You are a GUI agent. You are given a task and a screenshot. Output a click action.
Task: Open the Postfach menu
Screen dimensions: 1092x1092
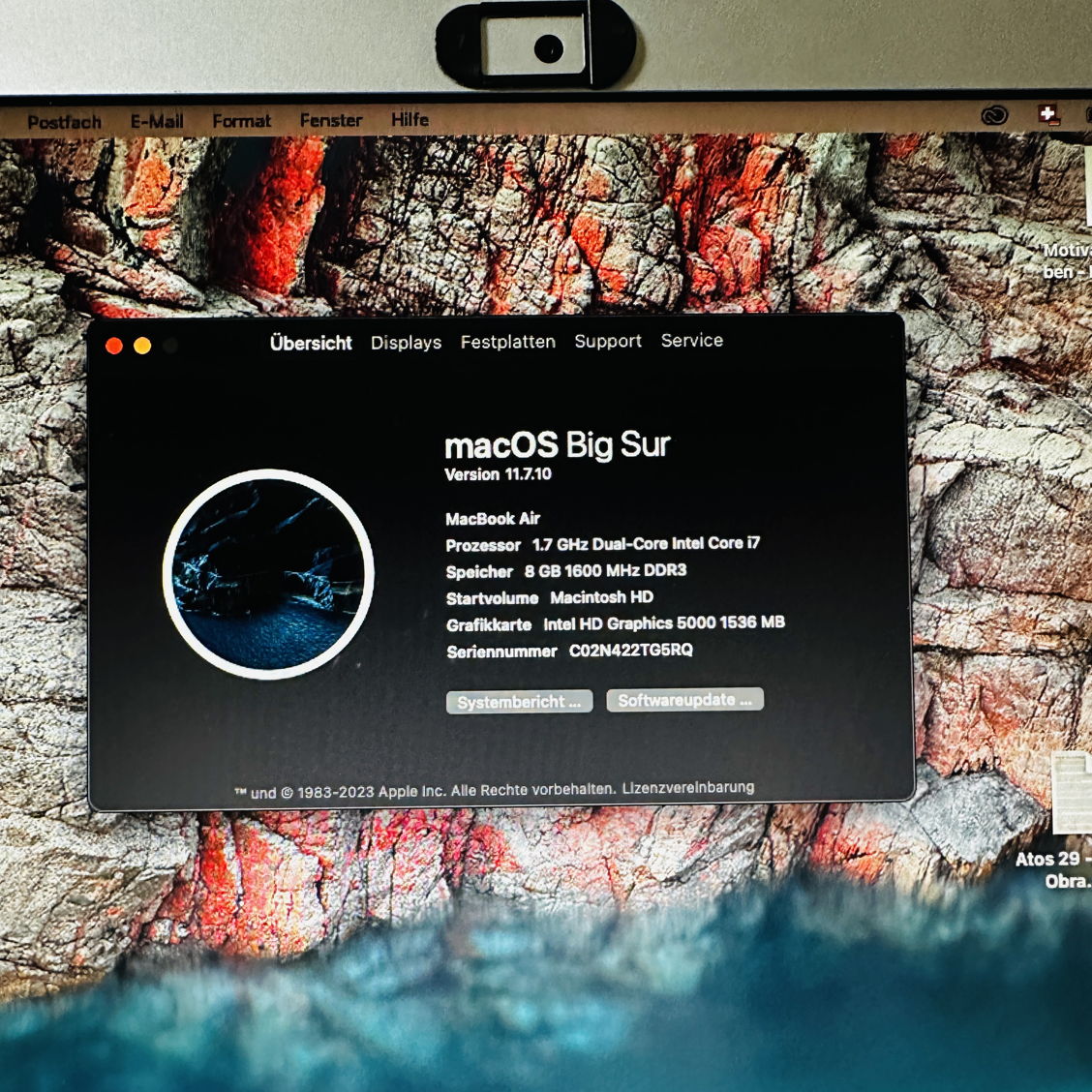coord(64,122)
